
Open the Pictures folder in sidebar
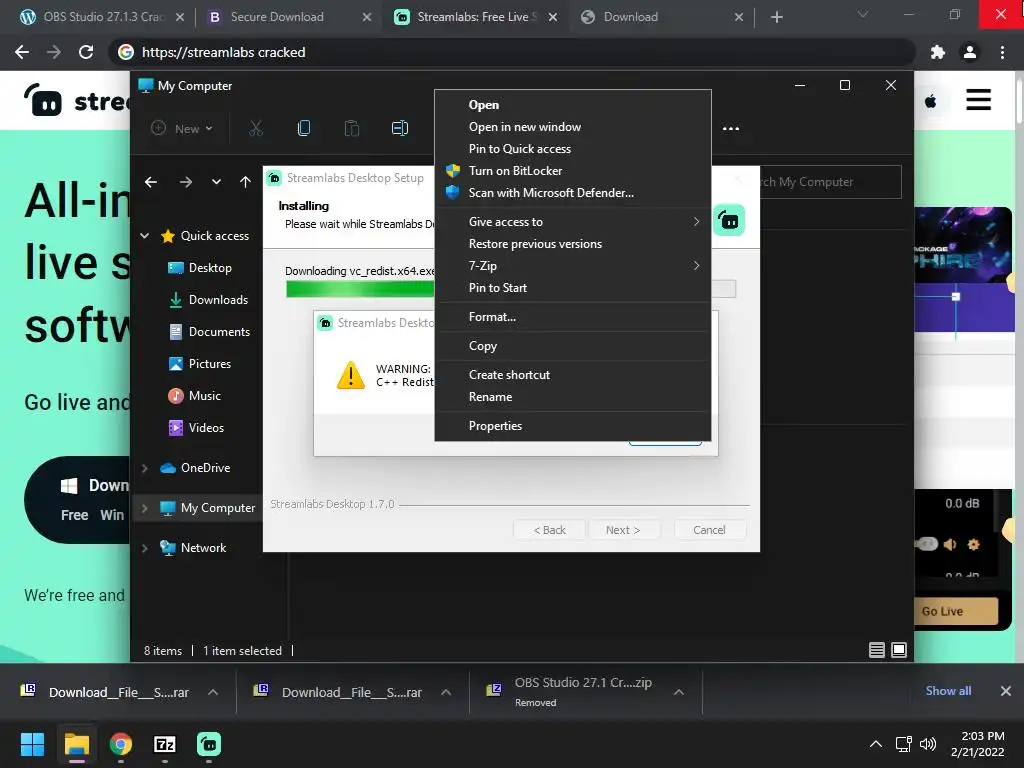click(x=200, y=364)
